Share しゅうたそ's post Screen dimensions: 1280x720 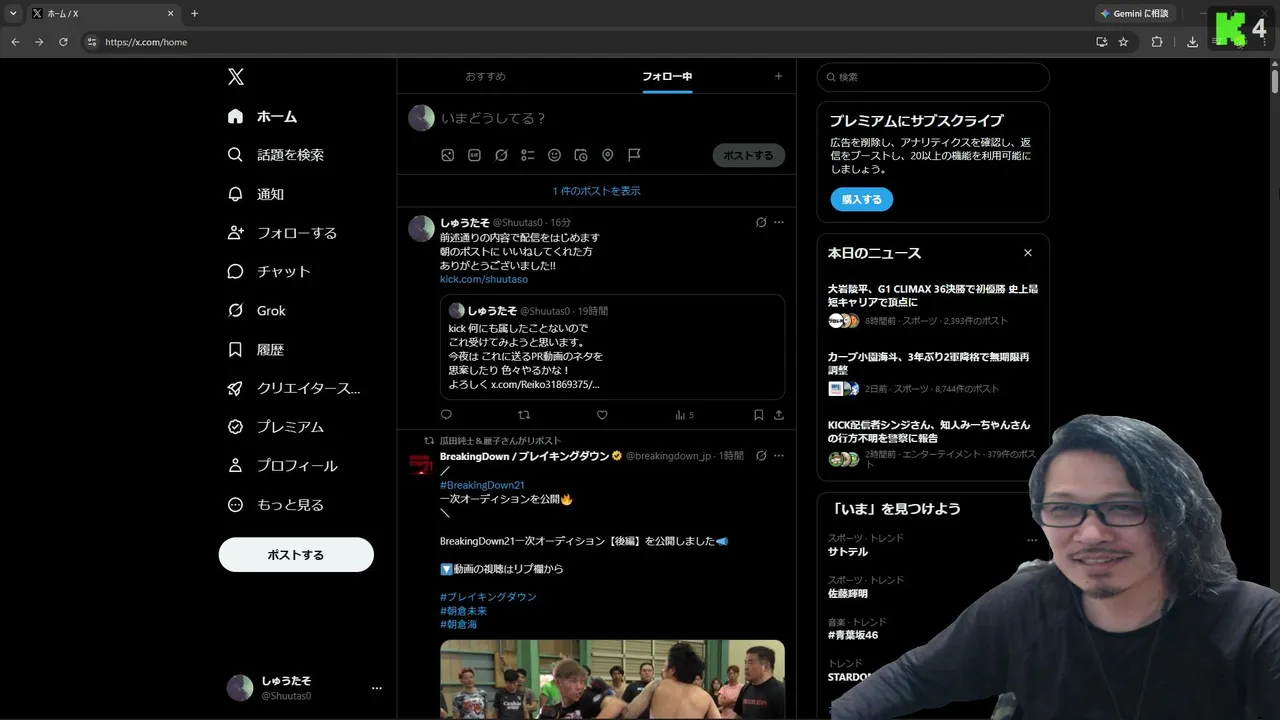pyautogui.click(x=779, y=415)
